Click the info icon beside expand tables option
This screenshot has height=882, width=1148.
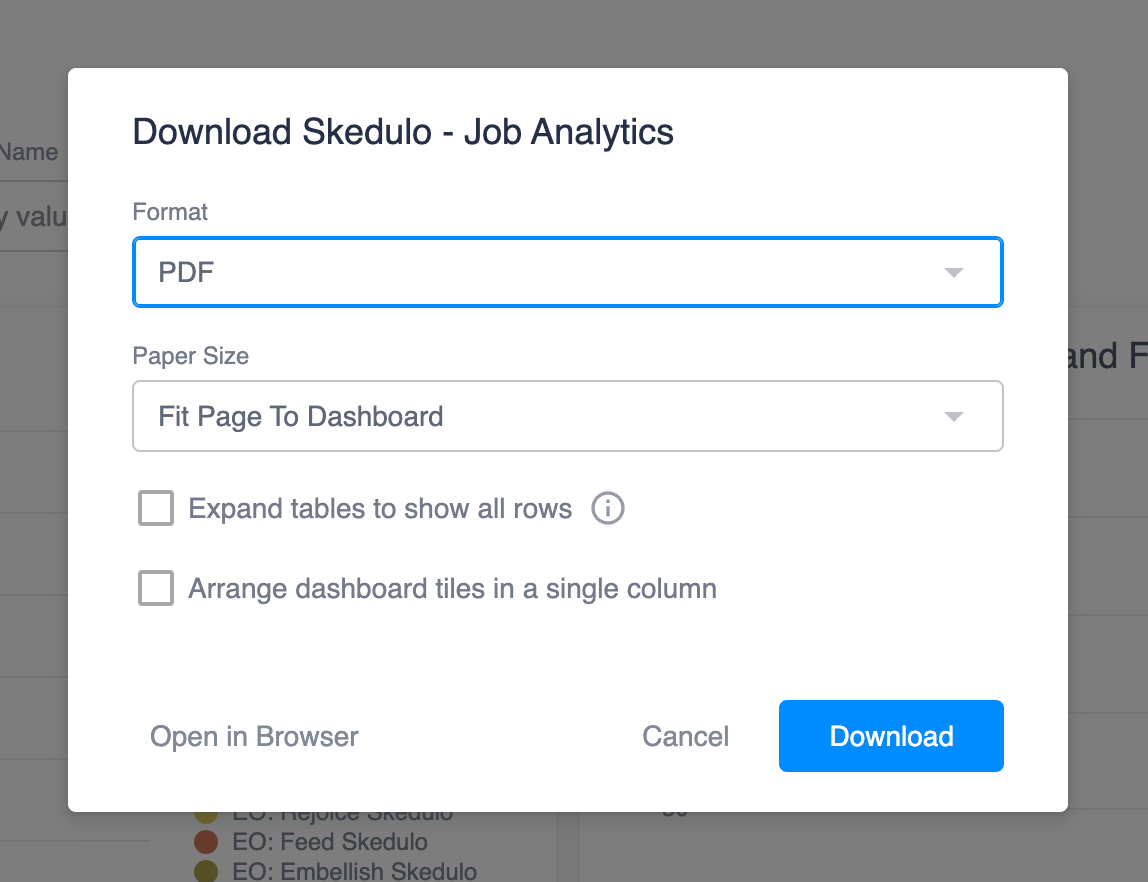click(x=607, y=508)
